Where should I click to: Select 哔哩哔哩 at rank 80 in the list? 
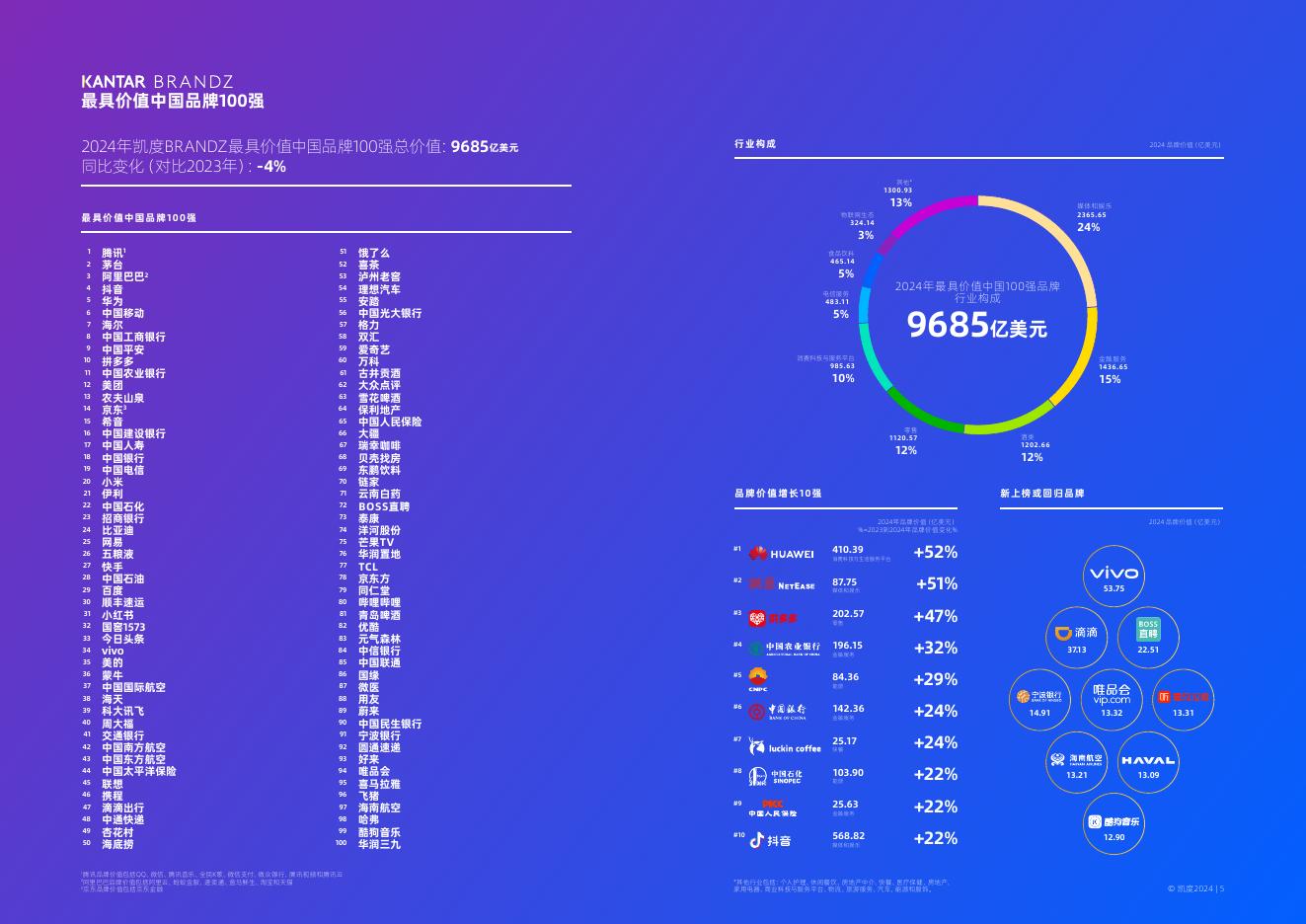379,602
